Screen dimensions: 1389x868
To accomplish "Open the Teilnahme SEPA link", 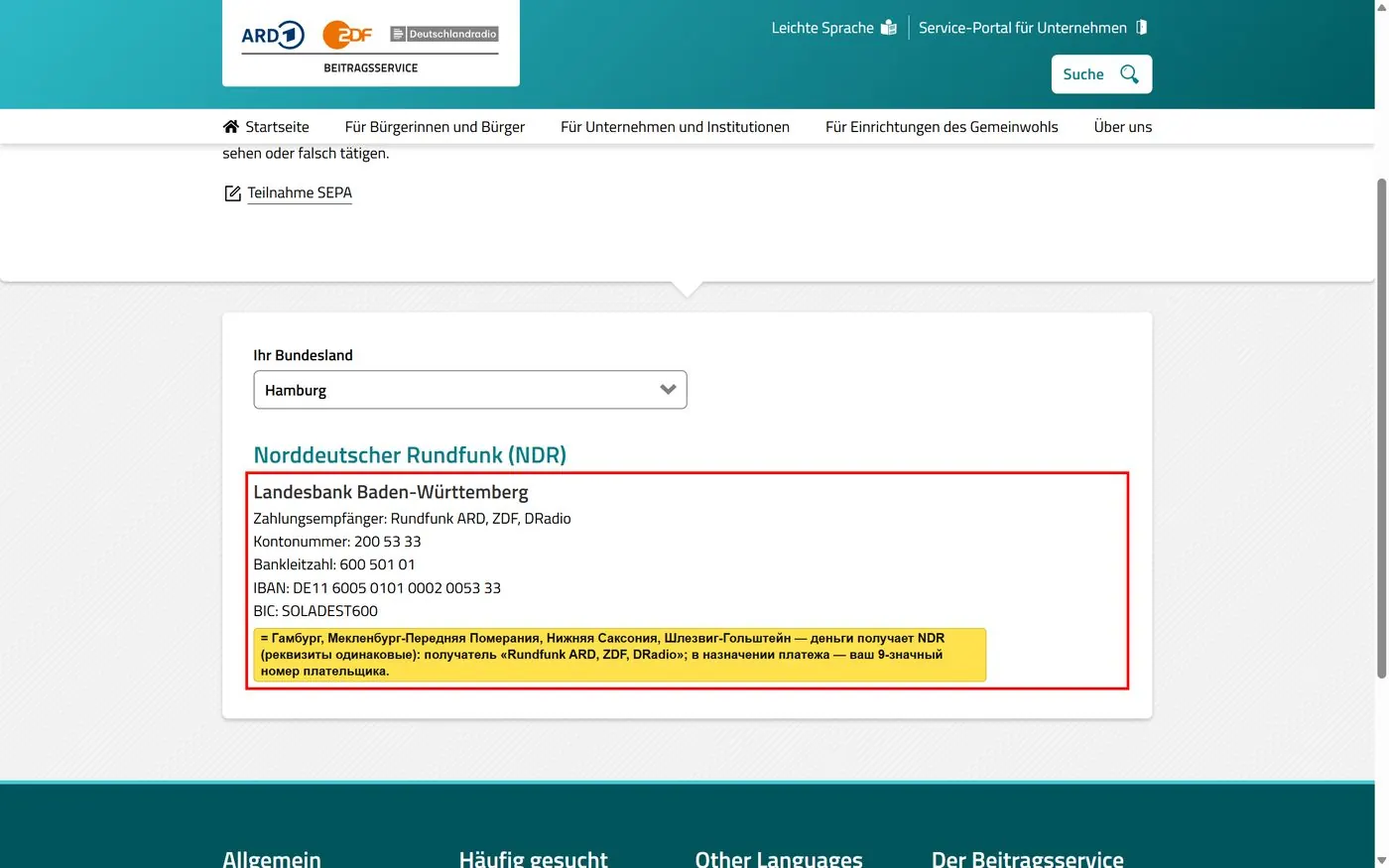I will (x=300, y=193).
